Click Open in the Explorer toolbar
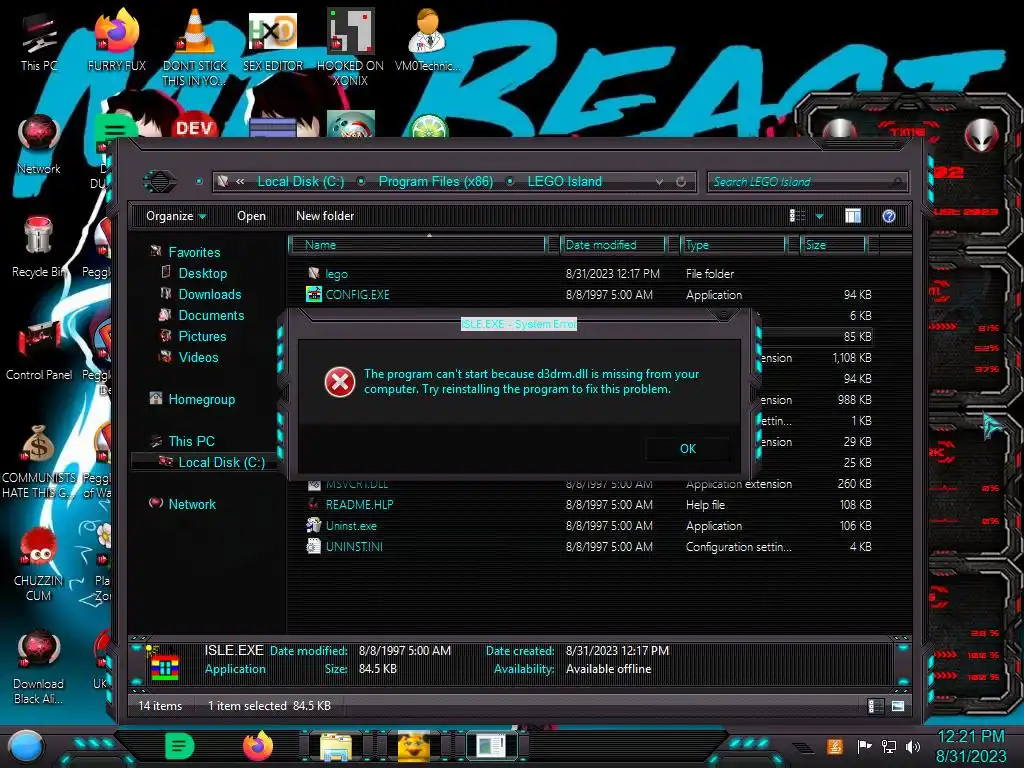Image resolution: width=1024 pixels, height=768 pixels. 251,216
